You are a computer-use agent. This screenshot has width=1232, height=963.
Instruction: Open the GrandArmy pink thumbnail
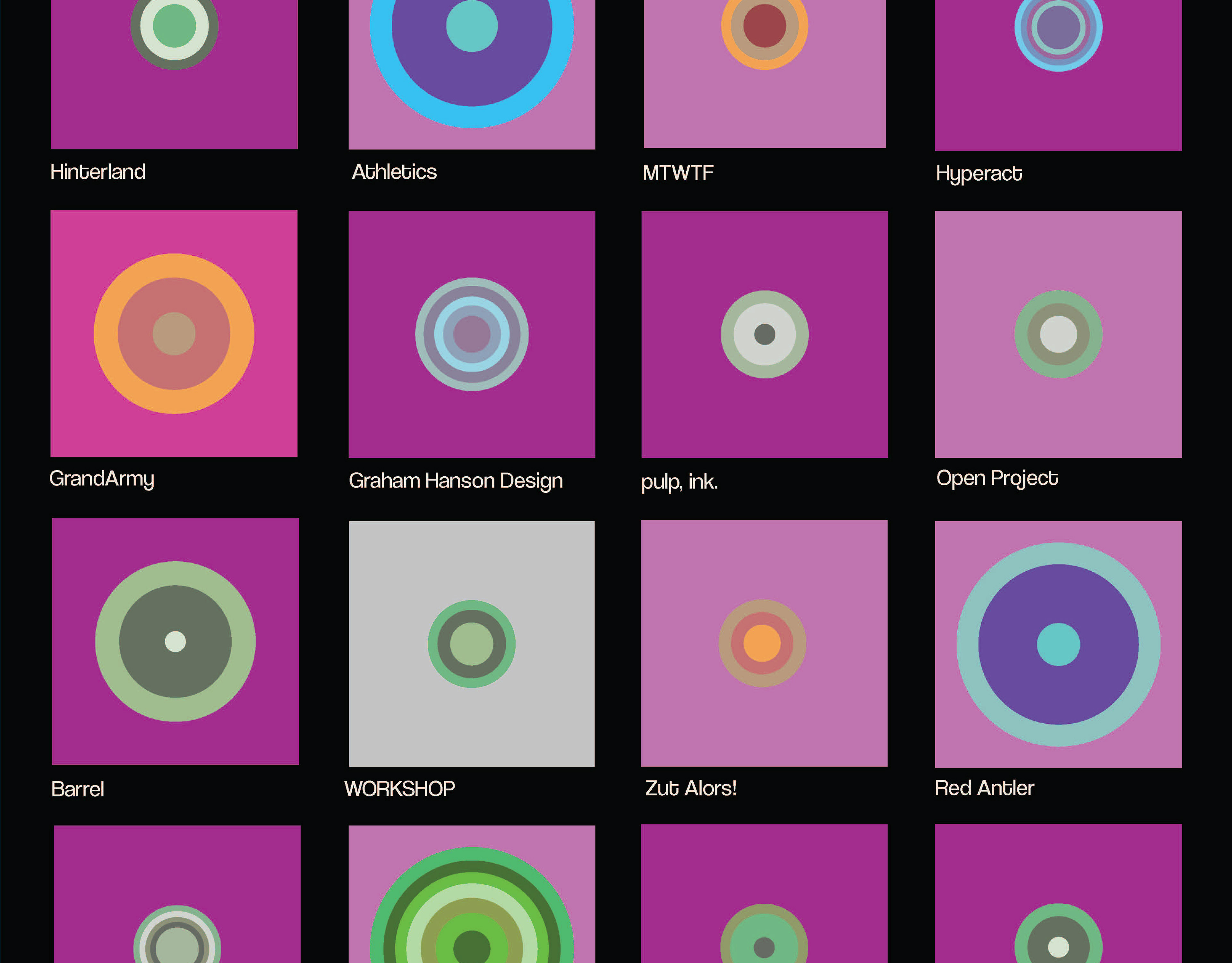174,333
